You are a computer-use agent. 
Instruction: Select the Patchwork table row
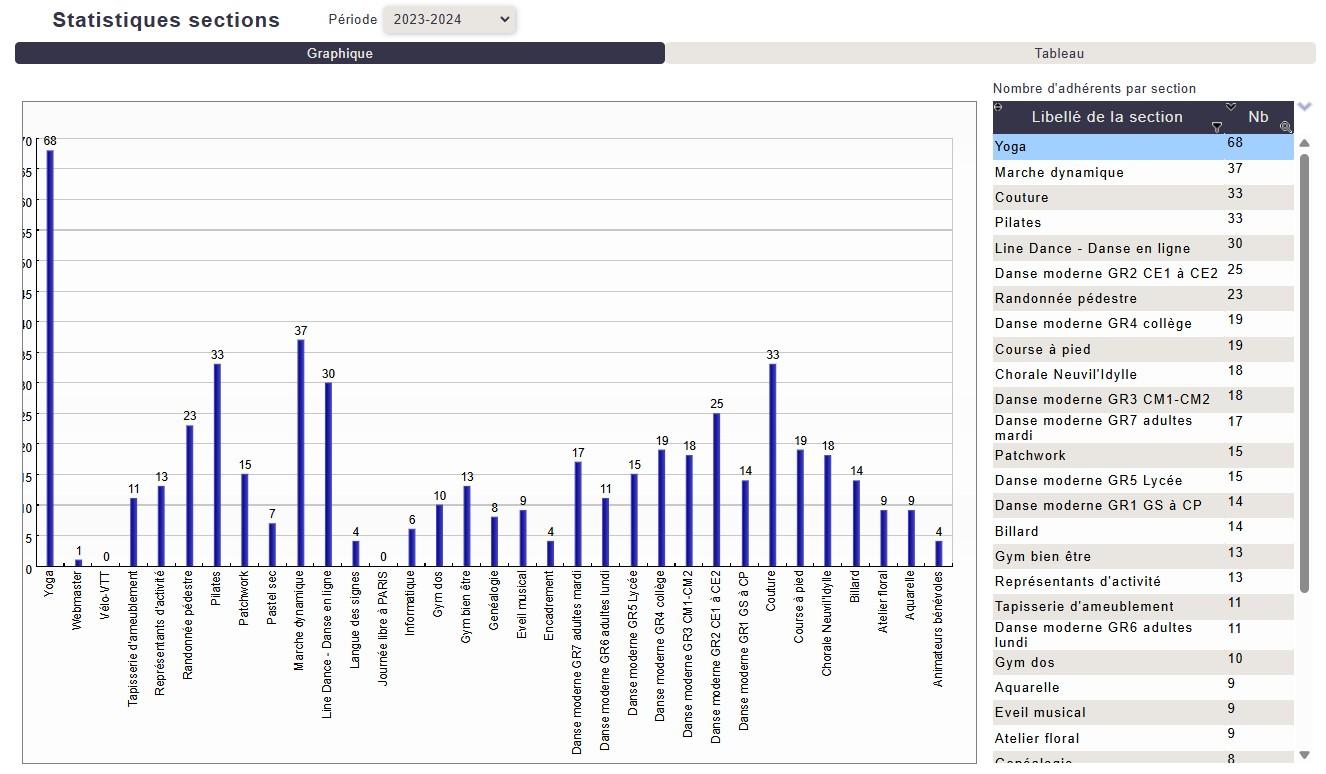pos(1105,455)
